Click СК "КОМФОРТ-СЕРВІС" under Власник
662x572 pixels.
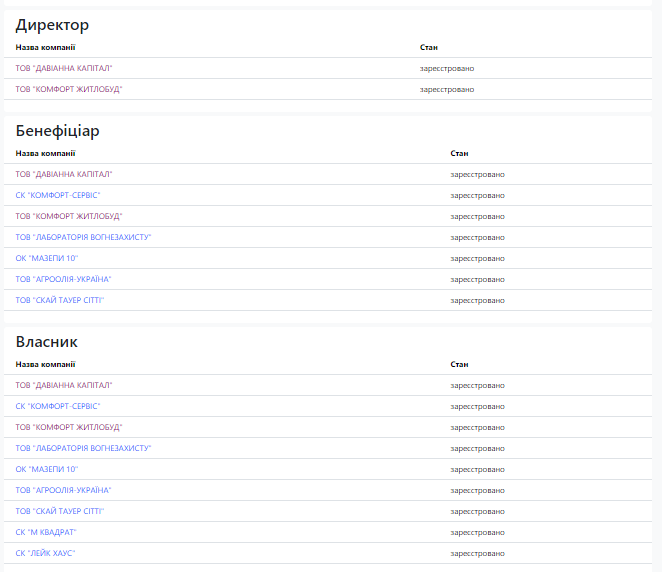tap(58, 406)
